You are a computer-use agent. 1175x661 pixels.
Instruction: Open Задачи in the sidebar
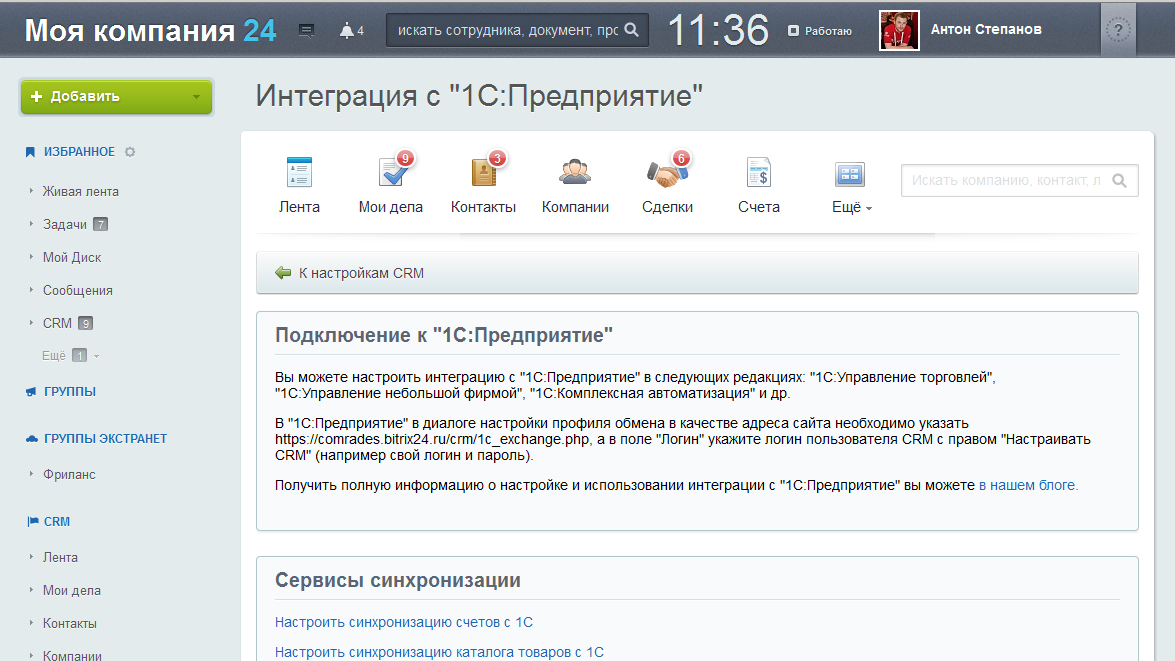[x=65, y=224]
